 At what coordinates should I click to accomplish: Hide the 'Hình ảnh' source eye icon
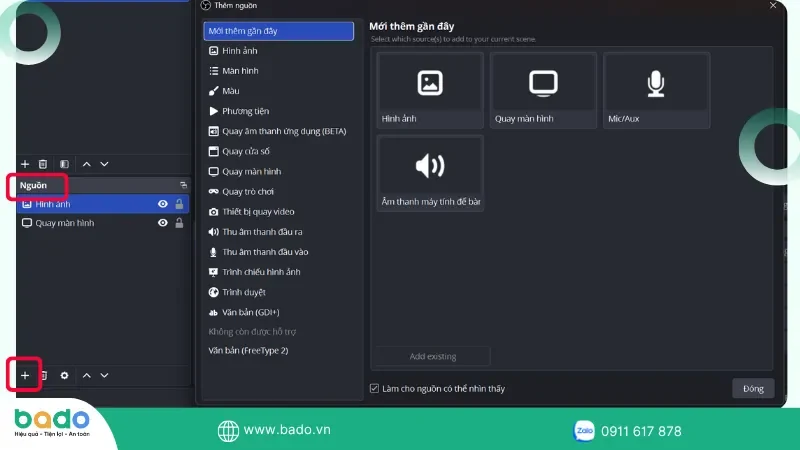163,204
